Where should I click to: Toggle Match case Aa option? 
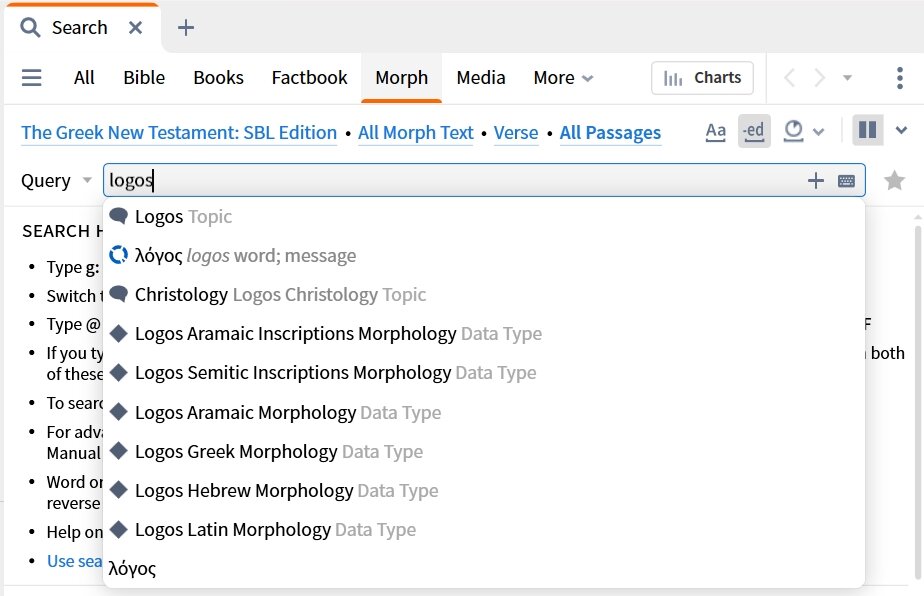tap(715, 131)
